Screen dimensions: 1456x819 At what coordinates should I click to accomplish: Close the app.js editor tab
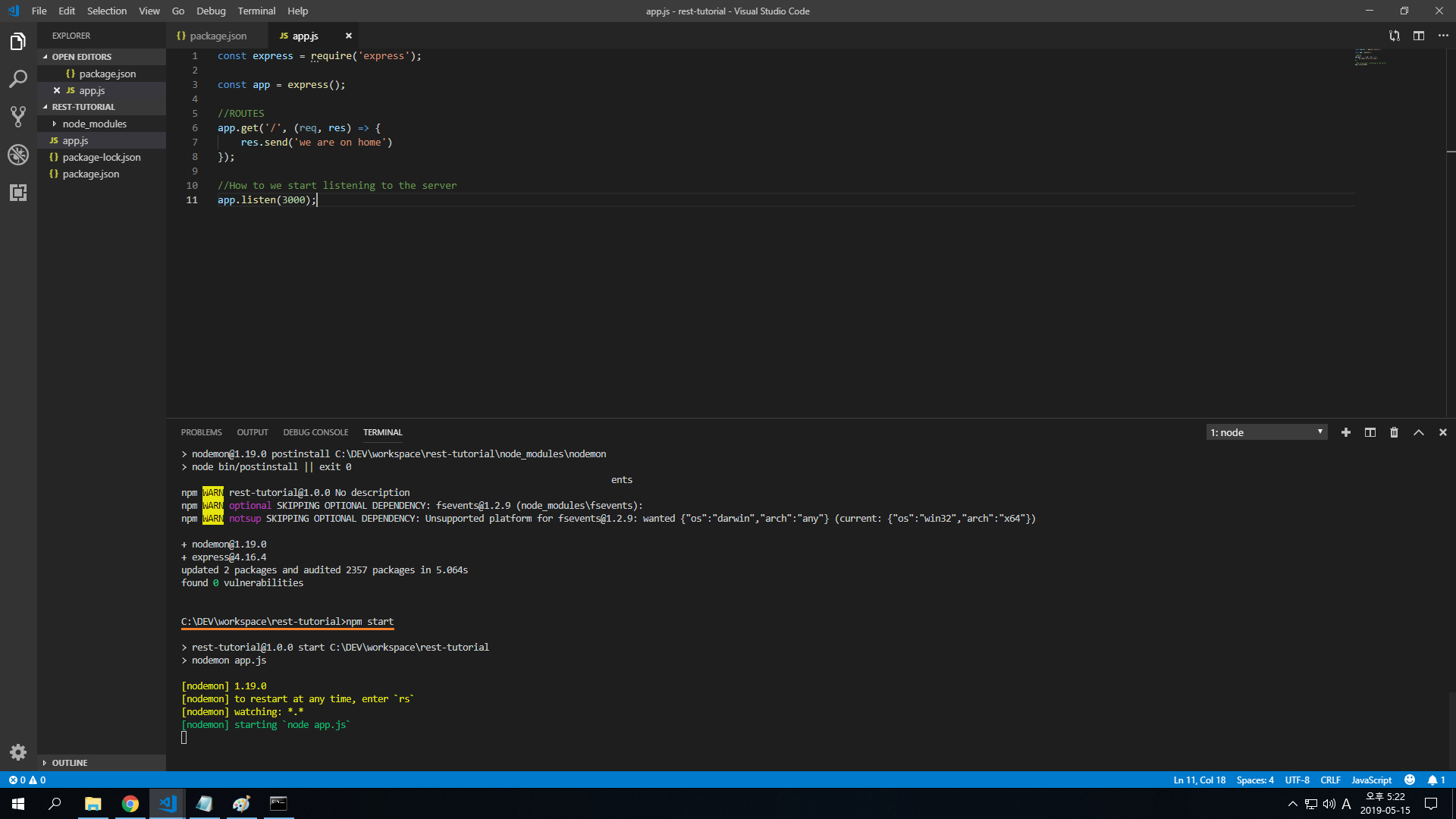click(x=349, y=36)
